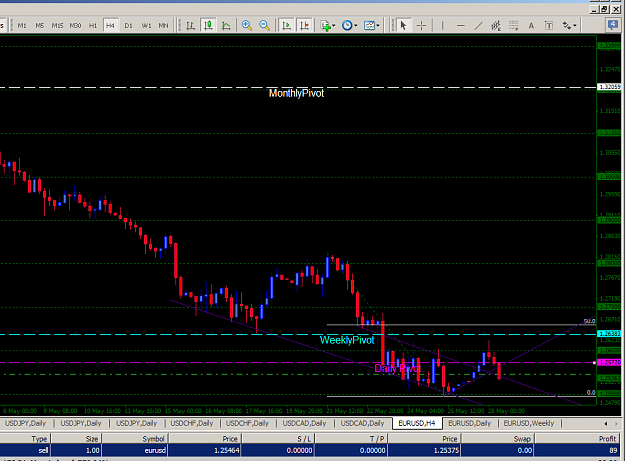The image size is (625, 461).
Task: Open the indicators list button
Action: (x=328, y=26)
